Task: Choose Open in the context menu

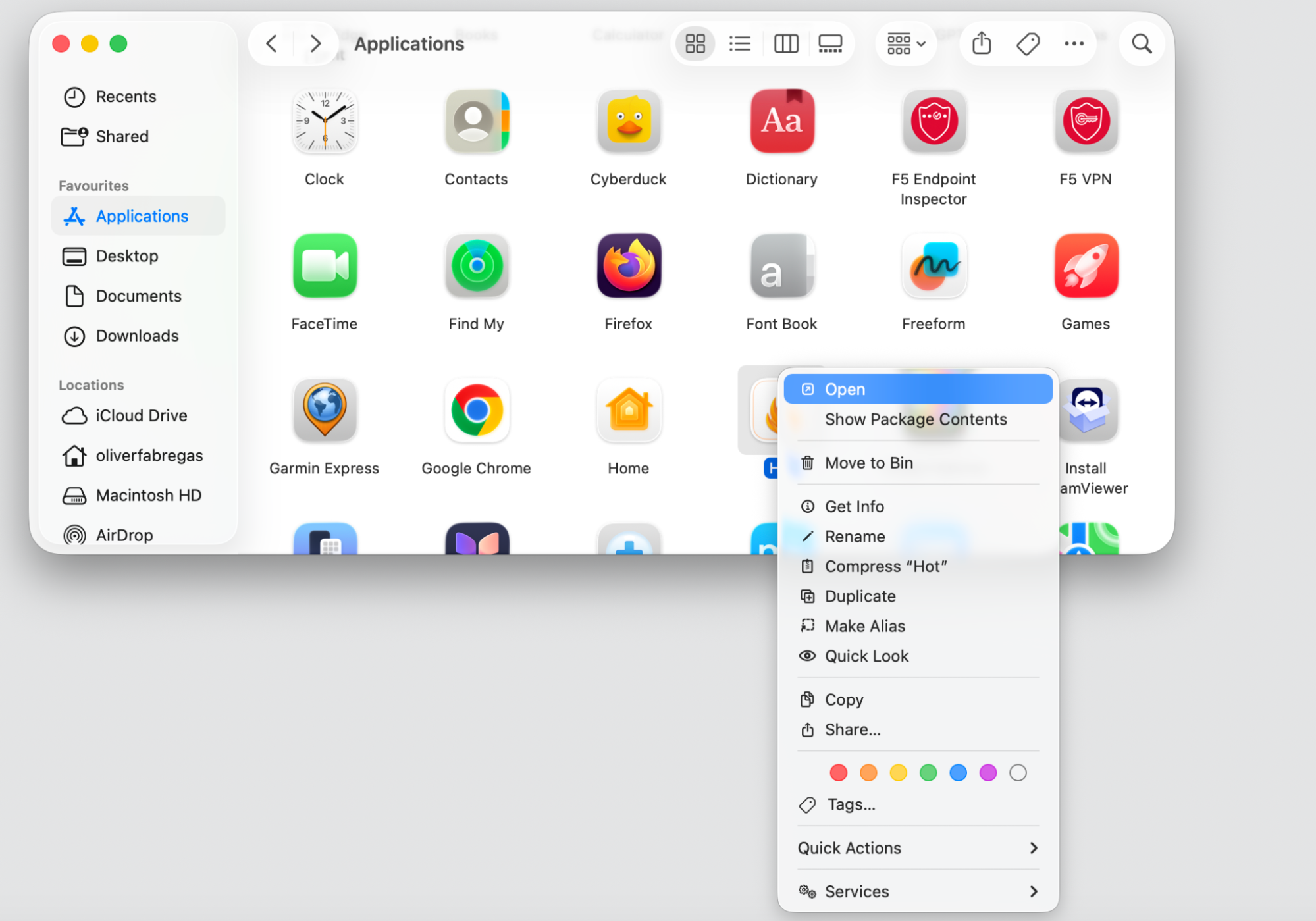Action: click(918, 389)
